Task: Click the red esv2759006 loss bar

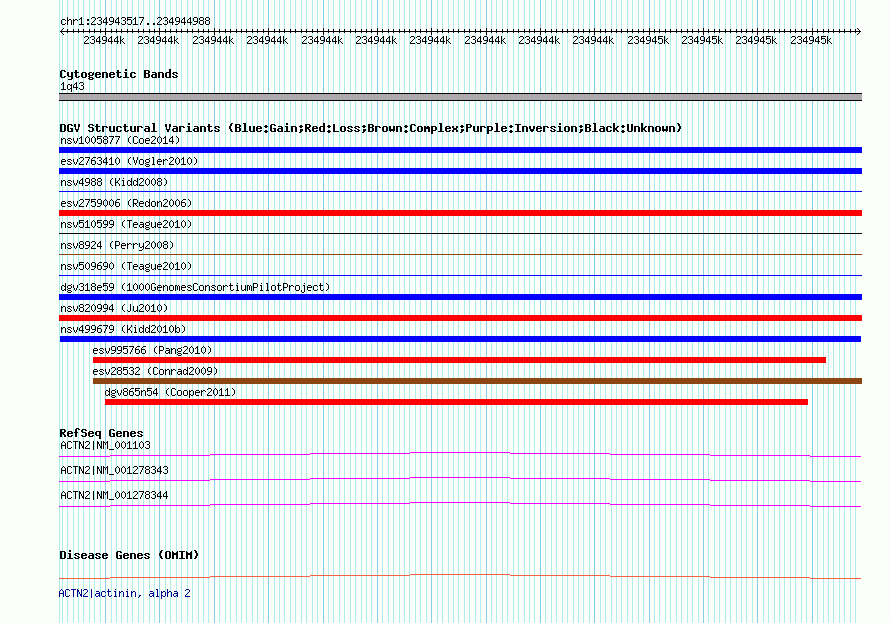Action: click(x=460, y=213)
